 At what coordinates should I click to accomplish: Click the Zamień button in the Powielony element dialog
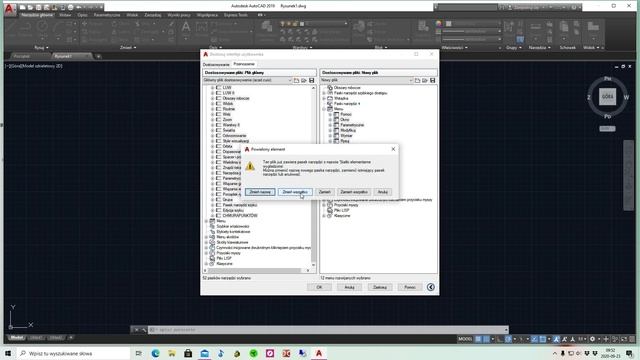tap(324, 192)
